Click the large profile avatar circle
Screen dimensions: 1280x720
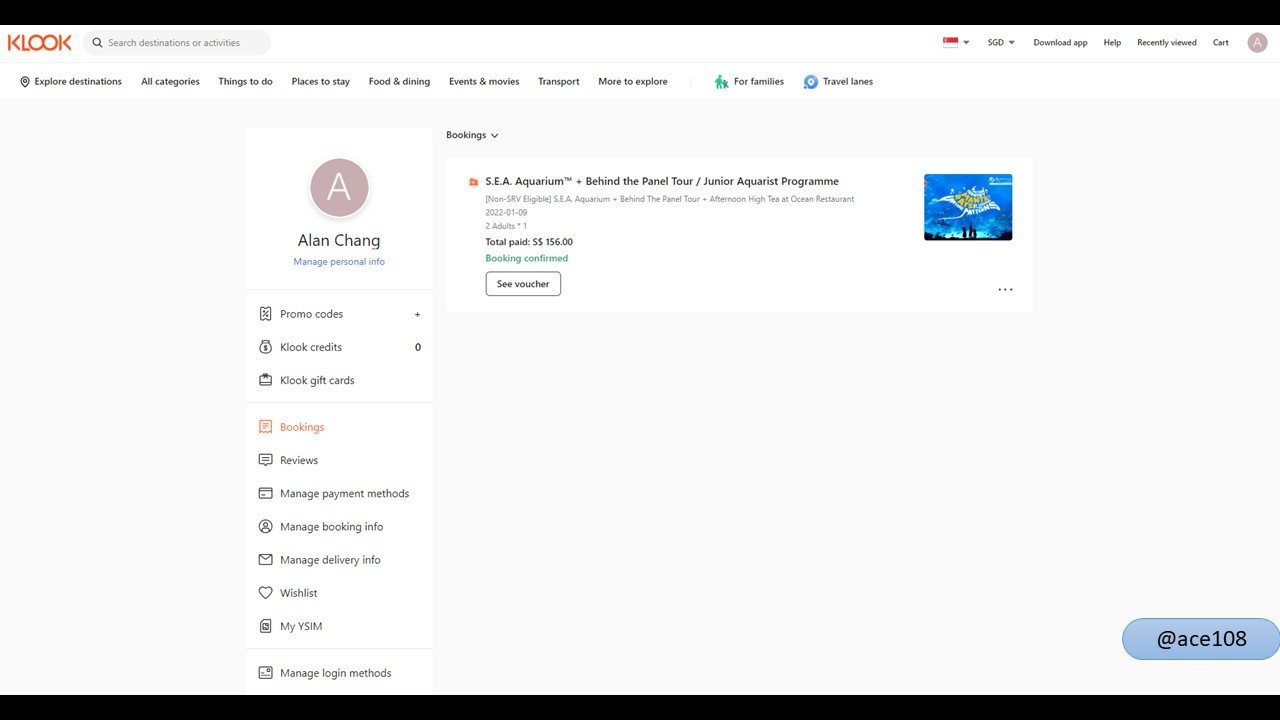tap(339, 187)
